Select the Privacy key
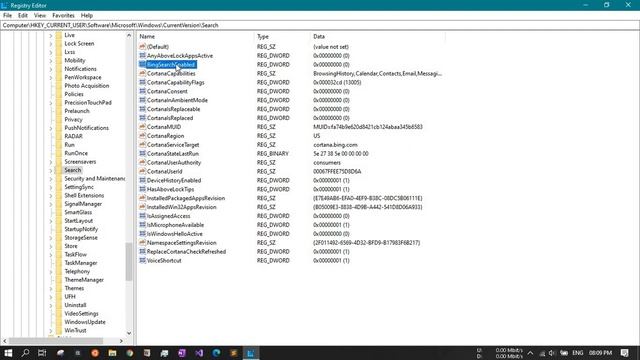 73,120
